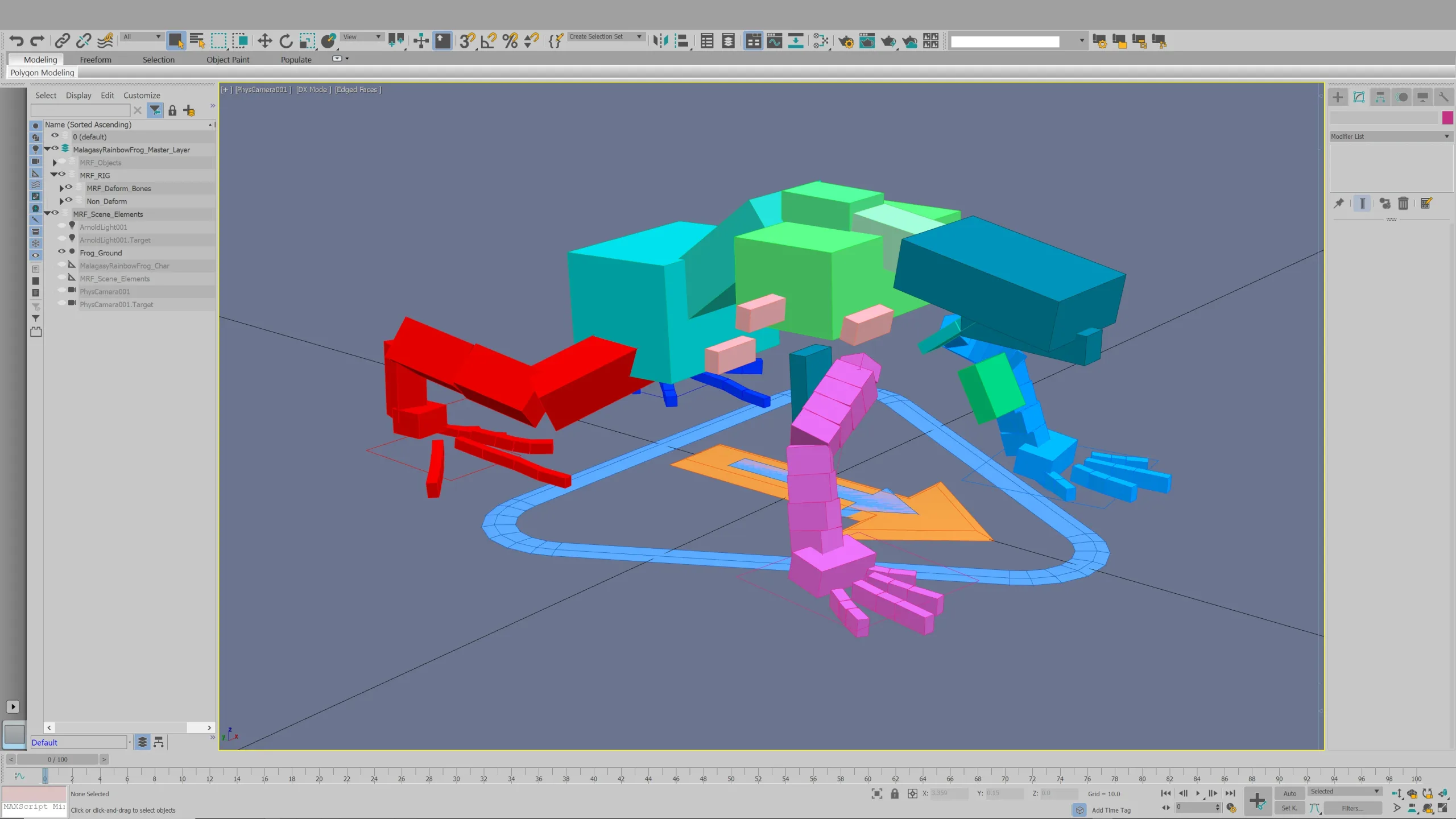Viewport: 1456px width, 819px height.
Task: Click Add Time Tag
Action: 1111,810
